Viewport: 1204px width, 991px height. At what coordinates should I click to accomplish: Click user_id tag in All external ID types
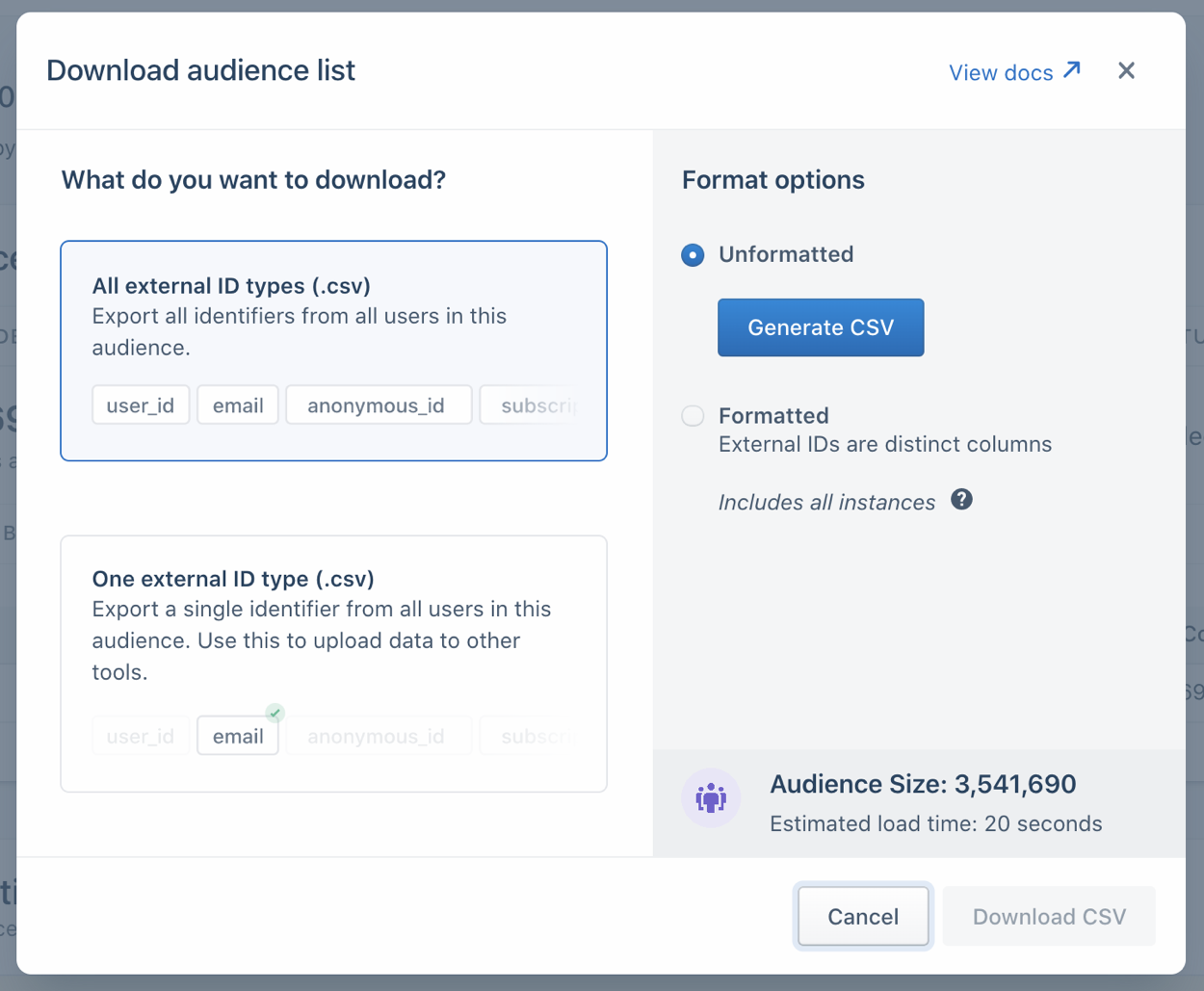tap(141, 405)
